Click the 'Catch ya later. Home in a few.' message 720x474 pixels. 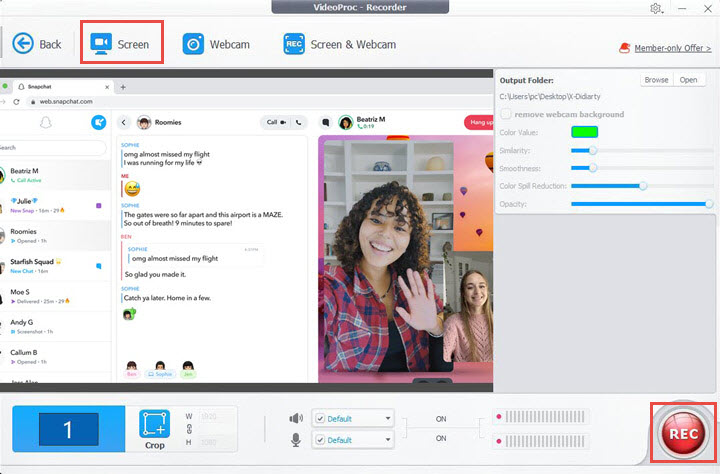[x=167, y=298]
